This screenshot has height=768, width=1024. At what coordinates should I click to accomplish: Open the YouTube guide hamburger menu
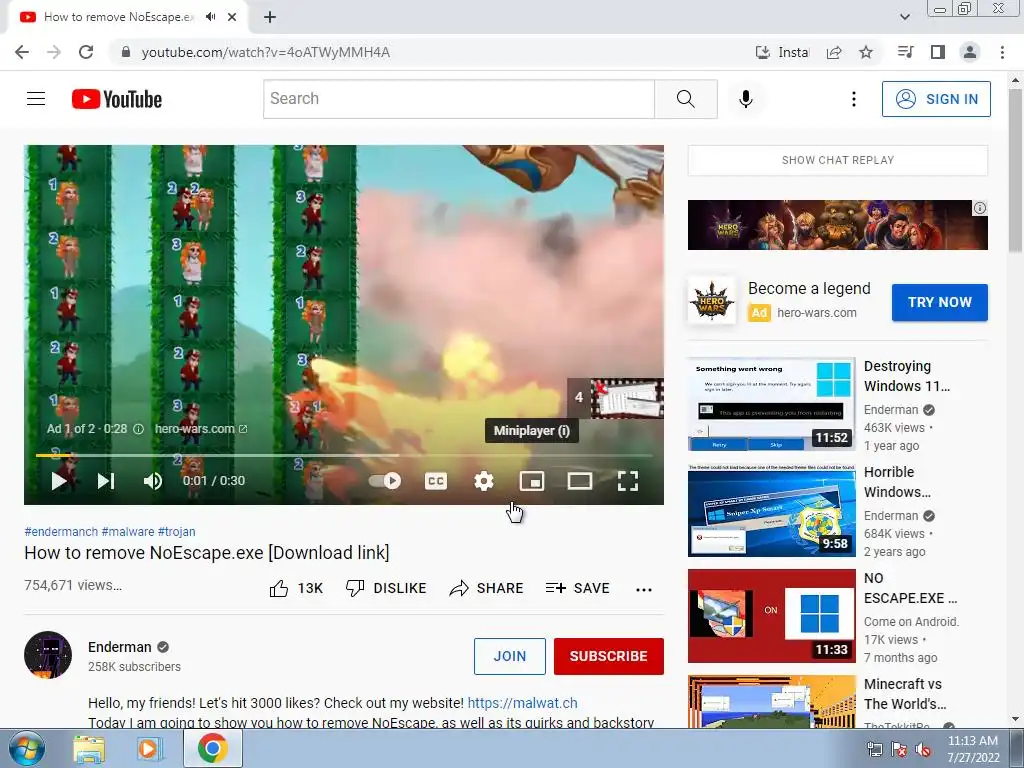click(36, 99)
